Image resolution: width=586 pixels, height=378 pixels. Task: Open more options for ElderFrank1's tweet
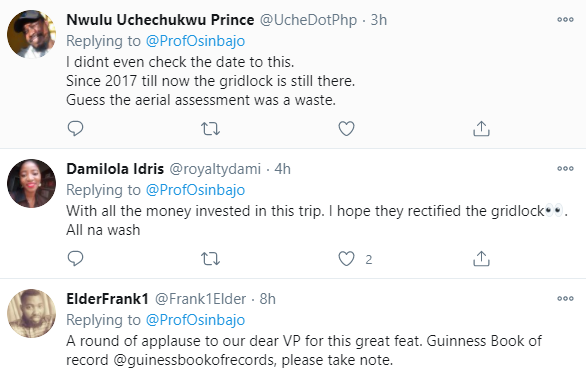click(565, 298)
